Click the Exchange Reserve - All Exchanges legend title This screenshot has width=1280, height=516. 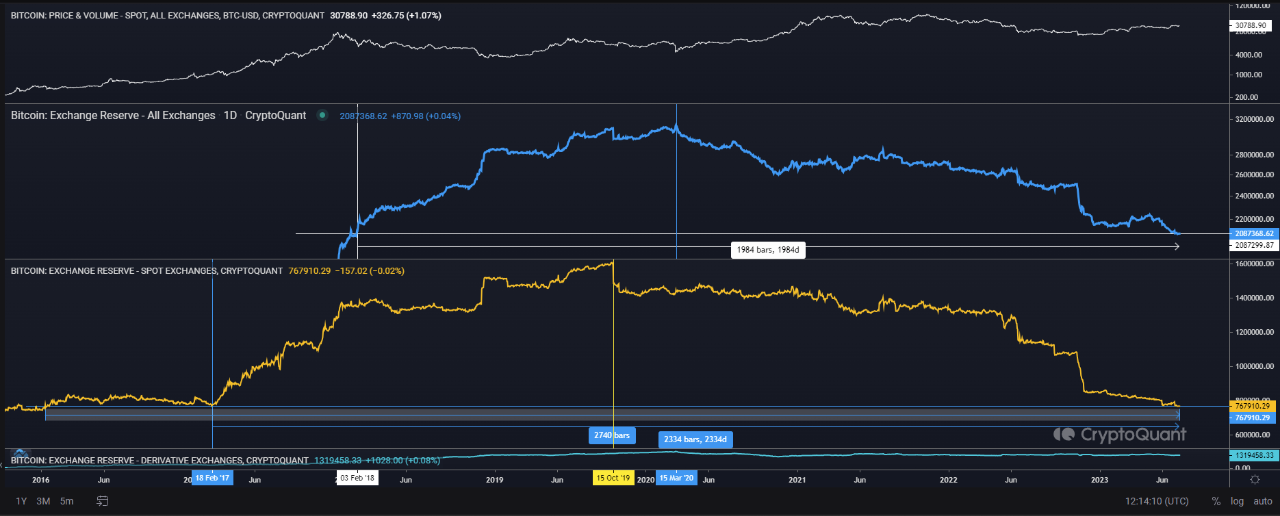click(113, 116)
